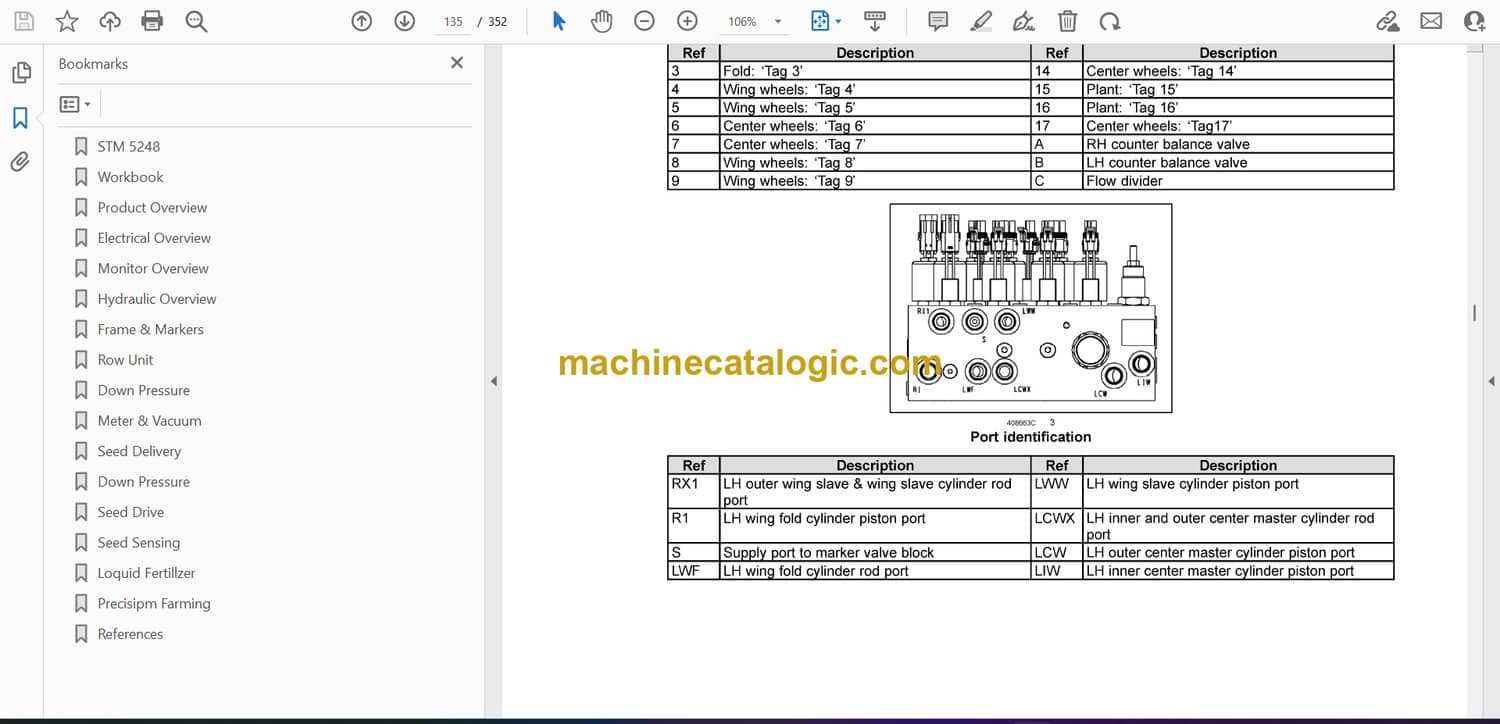This screenshot has height=724, width=1500.
Task: Click the share link icon
Action: 1388,21
